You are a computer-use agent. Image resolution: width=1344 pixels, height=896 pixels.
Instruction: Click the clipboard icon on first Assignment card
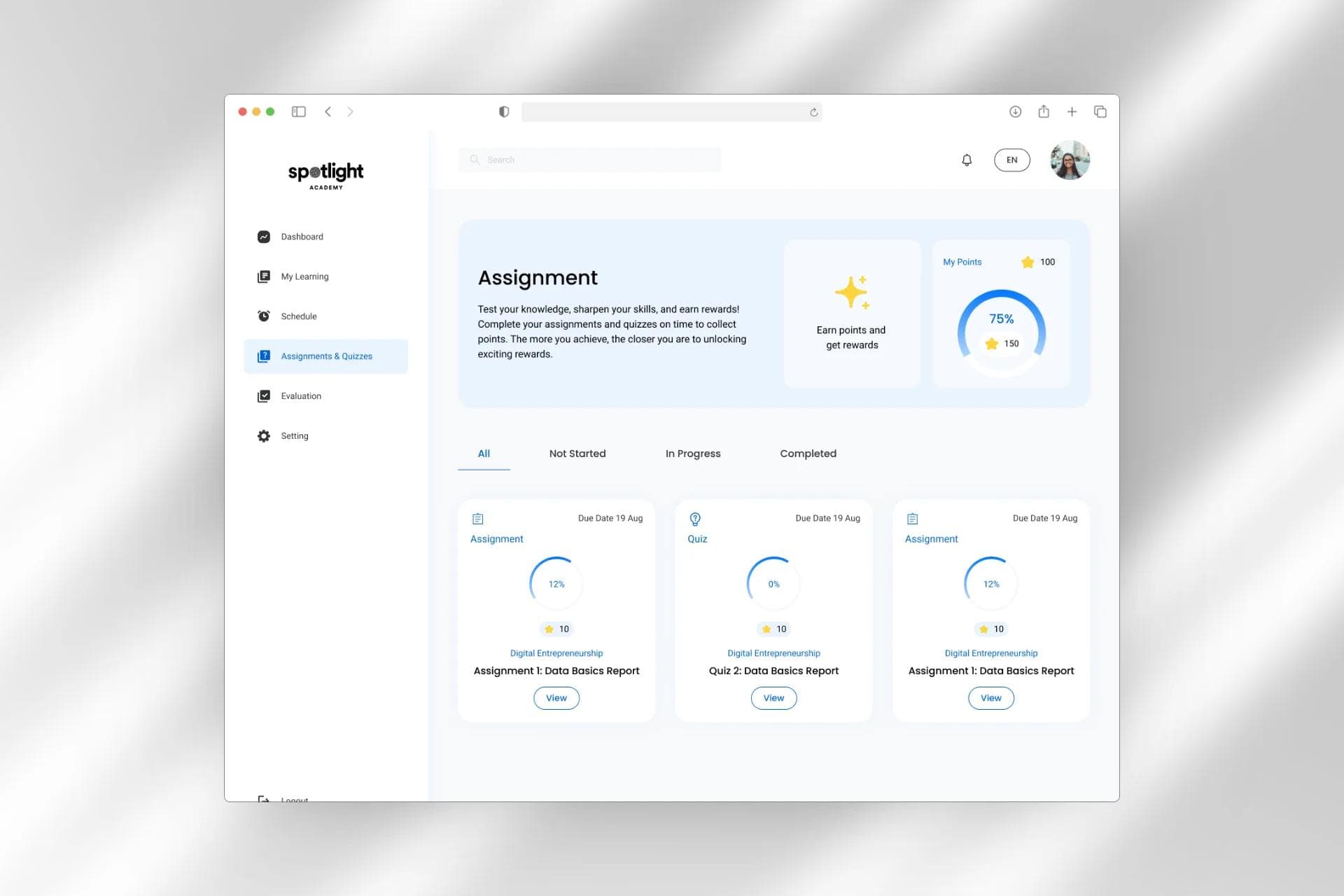(x=478, y=519)
